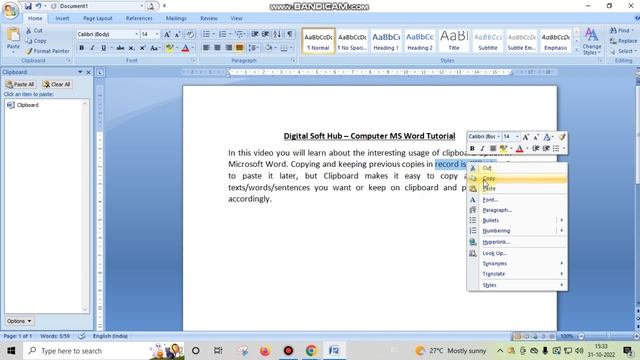This screenshot has height=360, width=640.
Task: Open the References ribbon tab
Action: [x=139, y=18]
